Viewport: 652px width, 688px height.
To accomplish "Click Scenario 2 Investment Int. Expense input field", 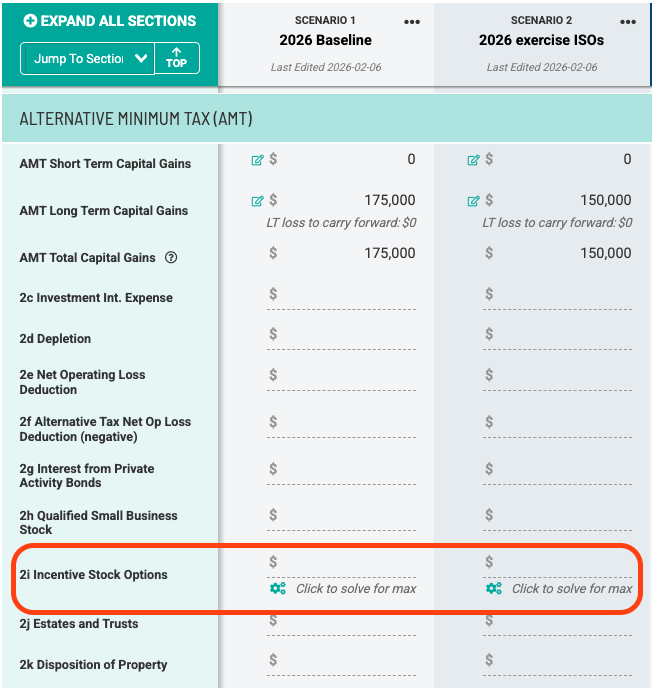I will pos(562,294).
